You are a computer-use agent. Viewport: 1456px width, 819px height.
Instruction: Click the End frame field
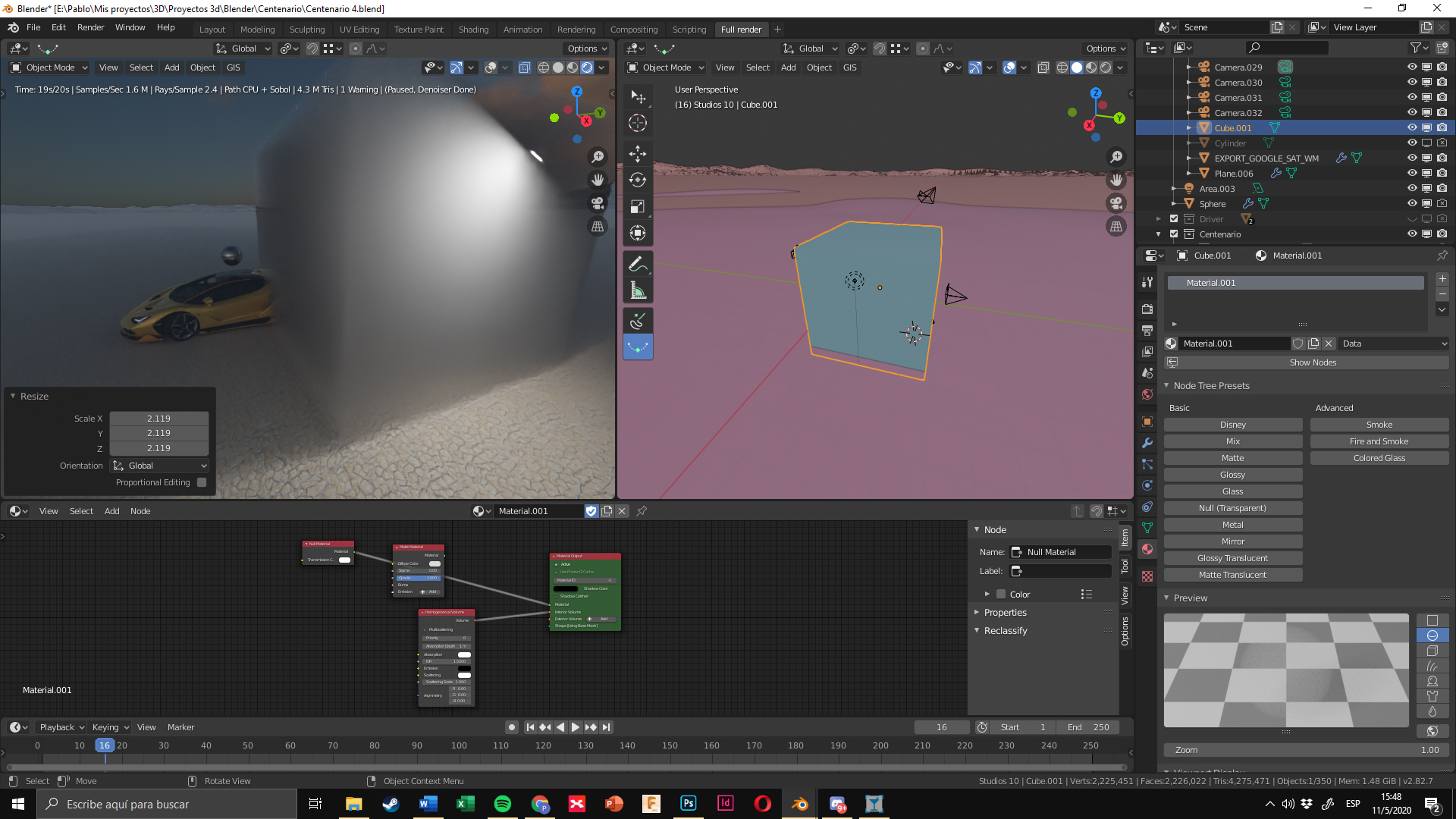click(1087, 727)
